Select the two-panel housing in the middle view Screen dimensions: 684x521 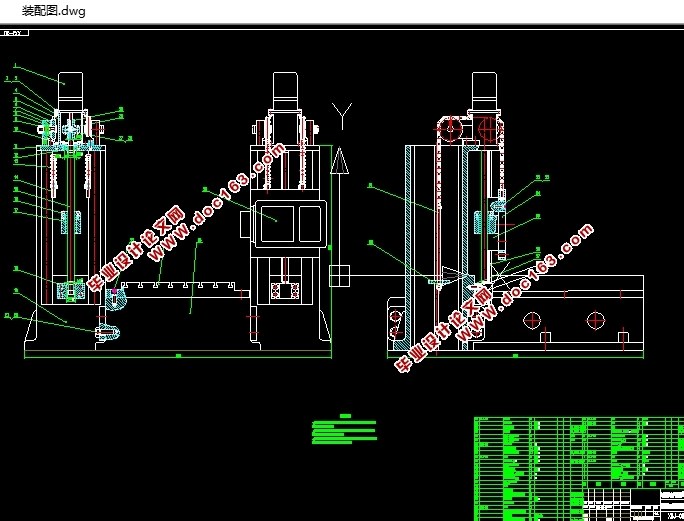click(x=291, y=224)
